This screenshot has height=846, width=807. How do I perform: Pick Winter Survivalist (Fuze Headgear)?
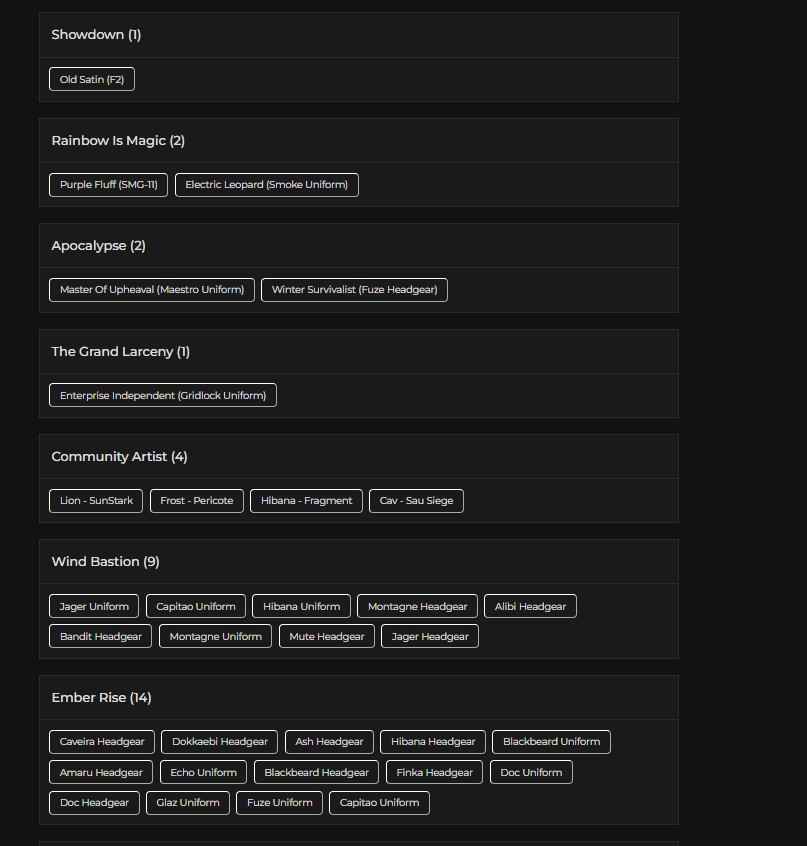click(355, 290)
